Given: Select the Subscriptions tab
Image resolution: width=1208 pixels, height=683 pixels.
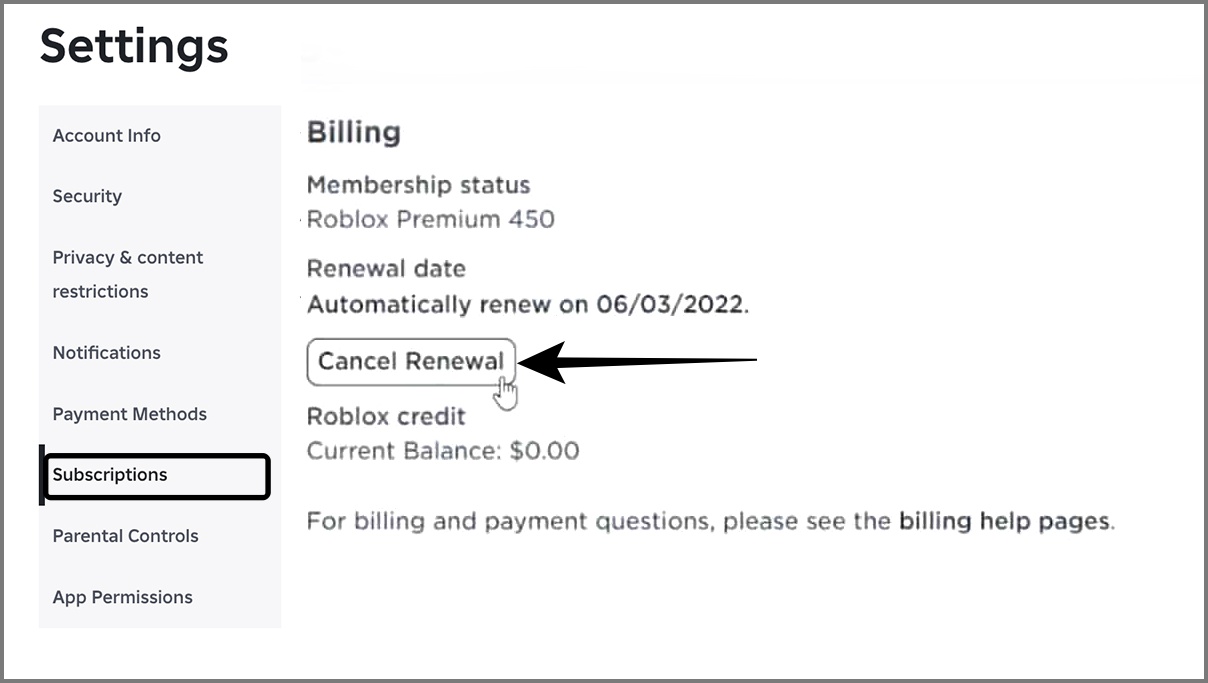Looking at the screenshot, I should (x=109, y=474).
